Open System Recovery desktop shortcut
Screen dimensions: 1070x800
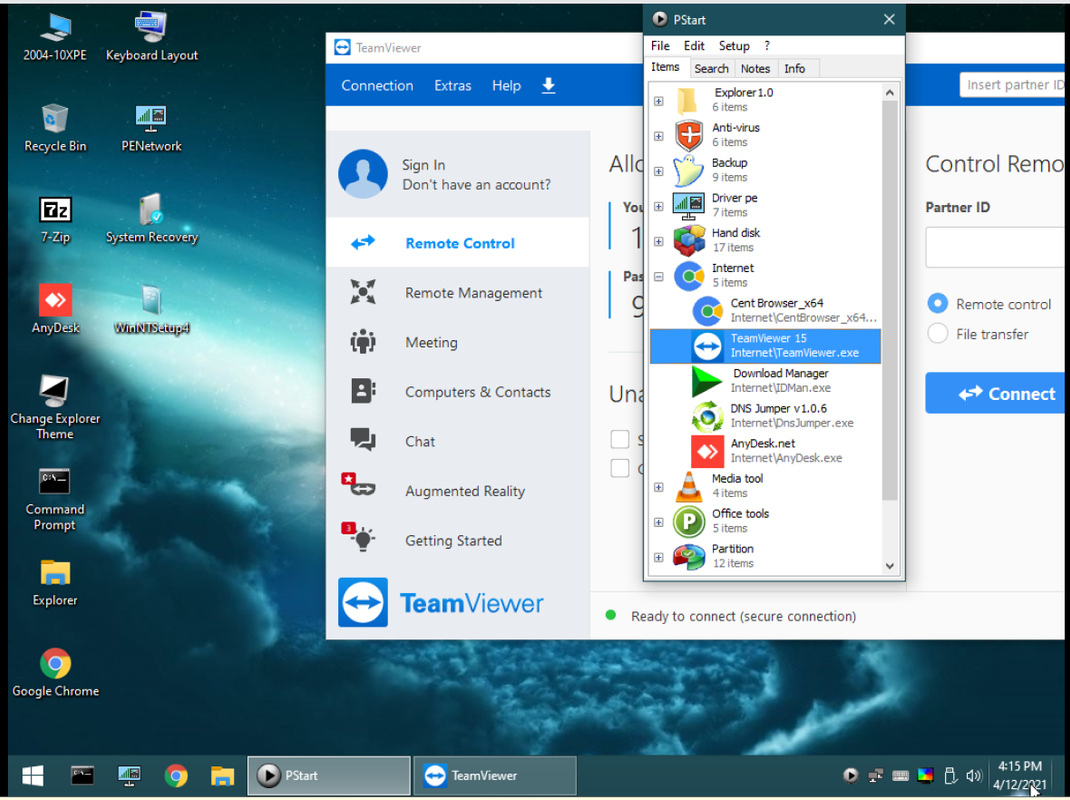(151, 220)
